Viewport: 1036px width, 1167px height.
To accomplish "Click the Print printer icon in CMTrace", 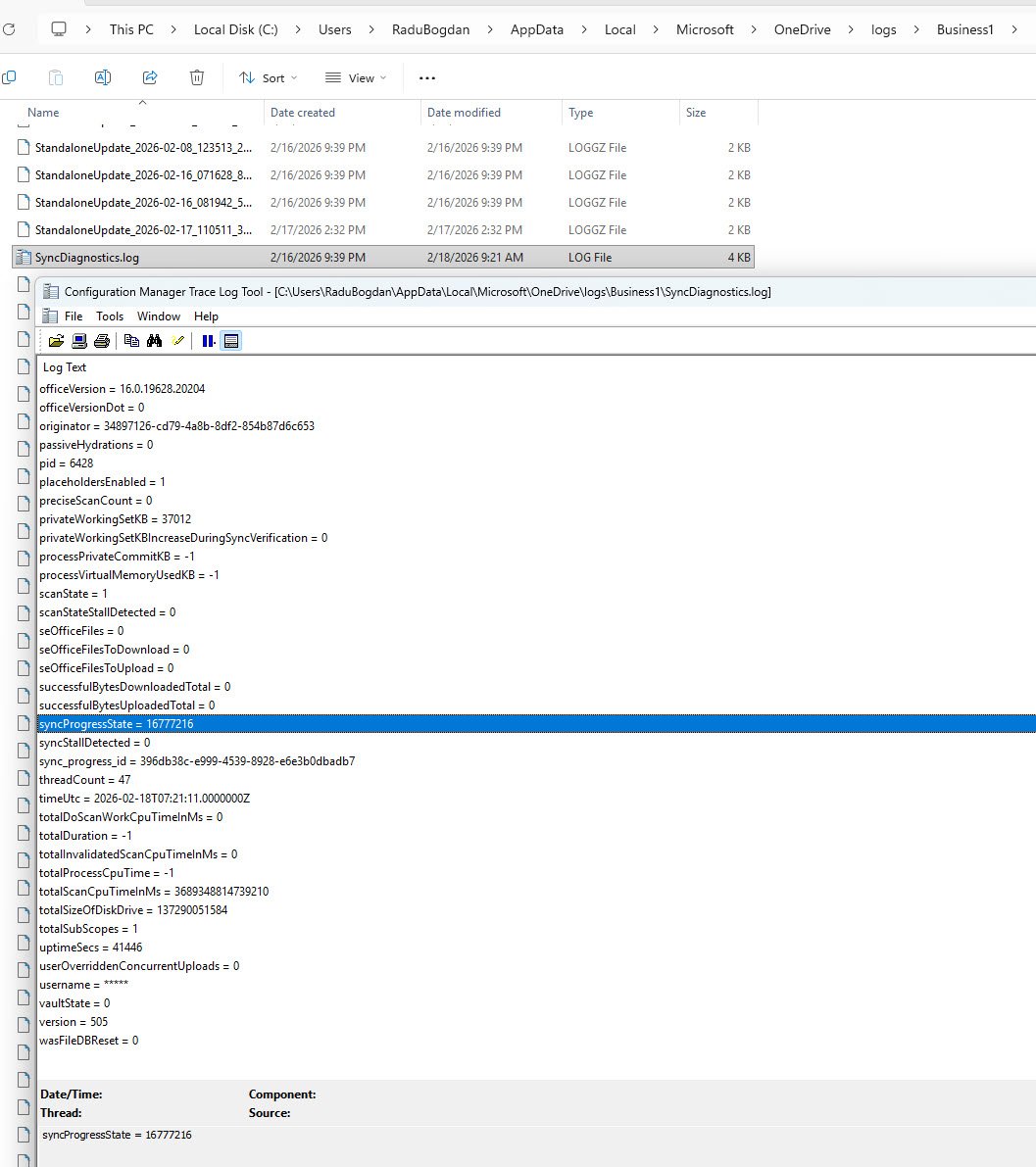I will [101, 341].
